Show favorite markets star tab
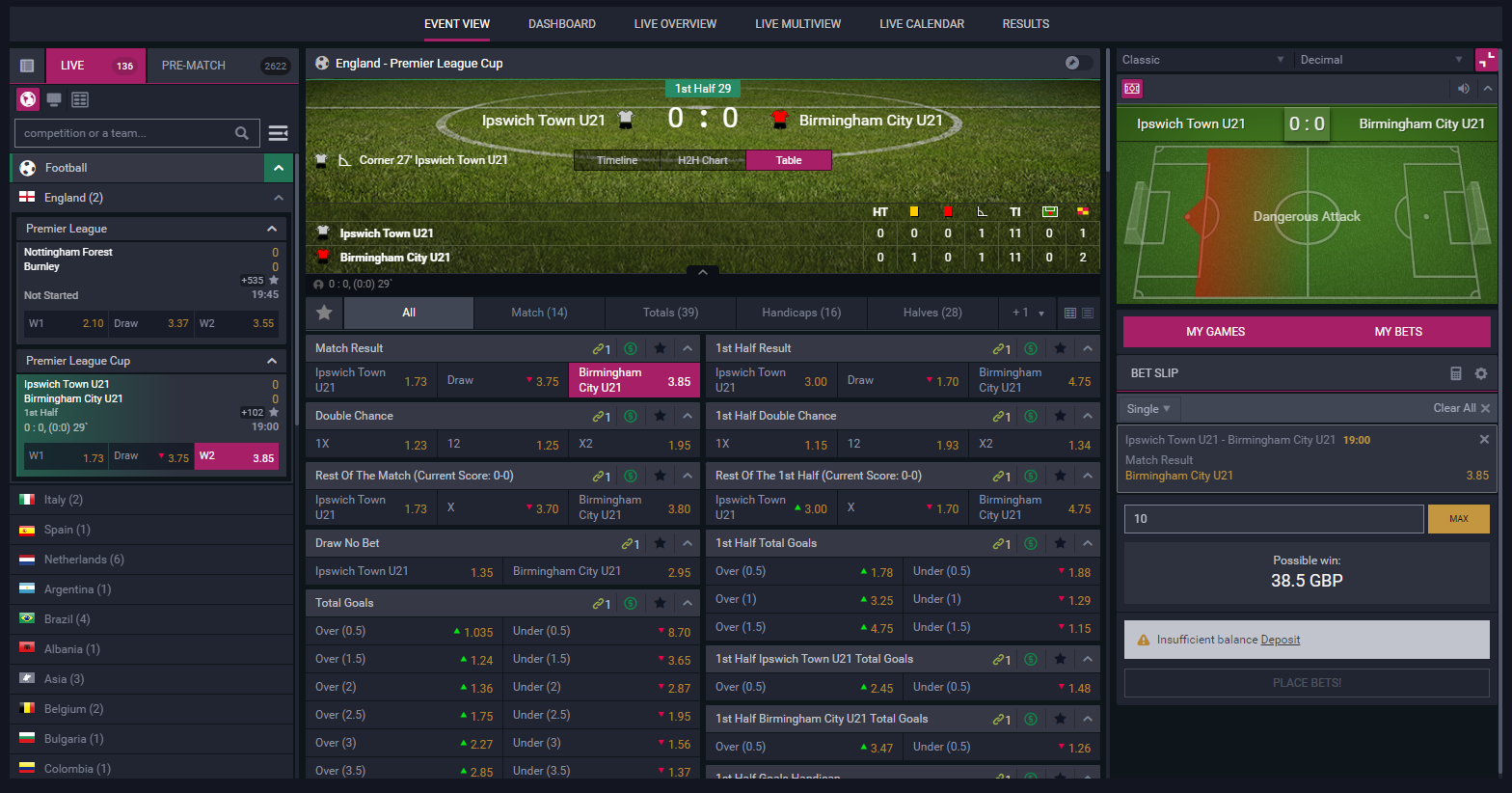Viewport: 1512px width, 793px height. point(325,313)
